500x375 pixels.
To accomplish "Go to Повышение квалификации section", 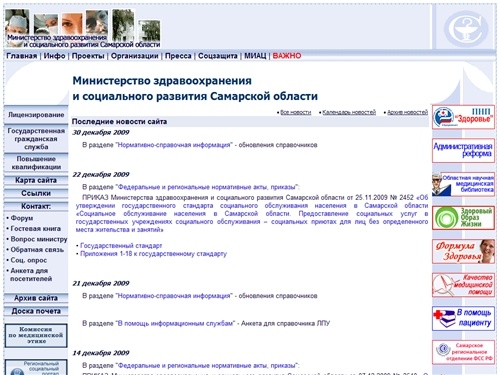I will click(36, 163).
